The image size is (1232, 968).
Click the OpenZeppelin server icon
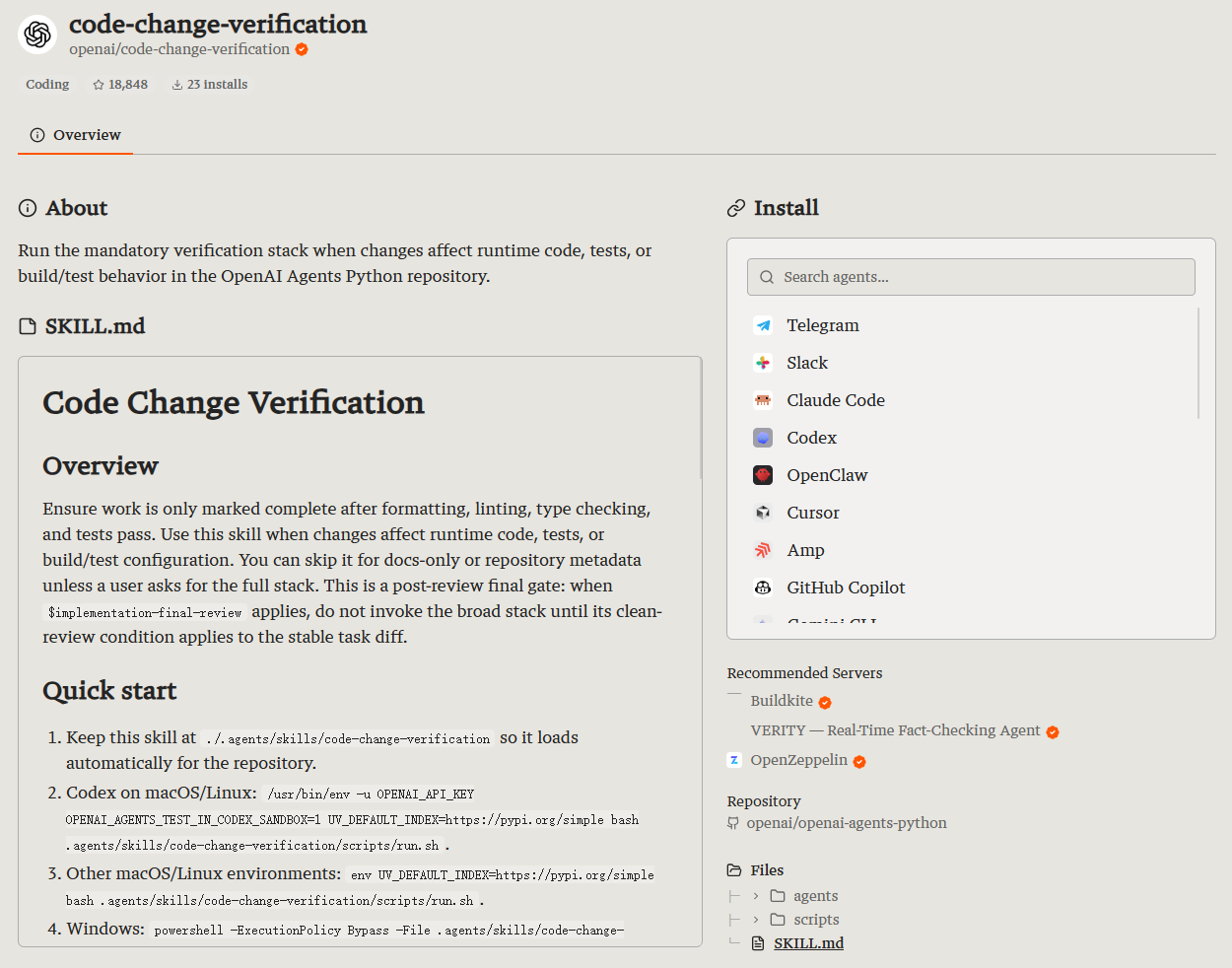[734, 760]
